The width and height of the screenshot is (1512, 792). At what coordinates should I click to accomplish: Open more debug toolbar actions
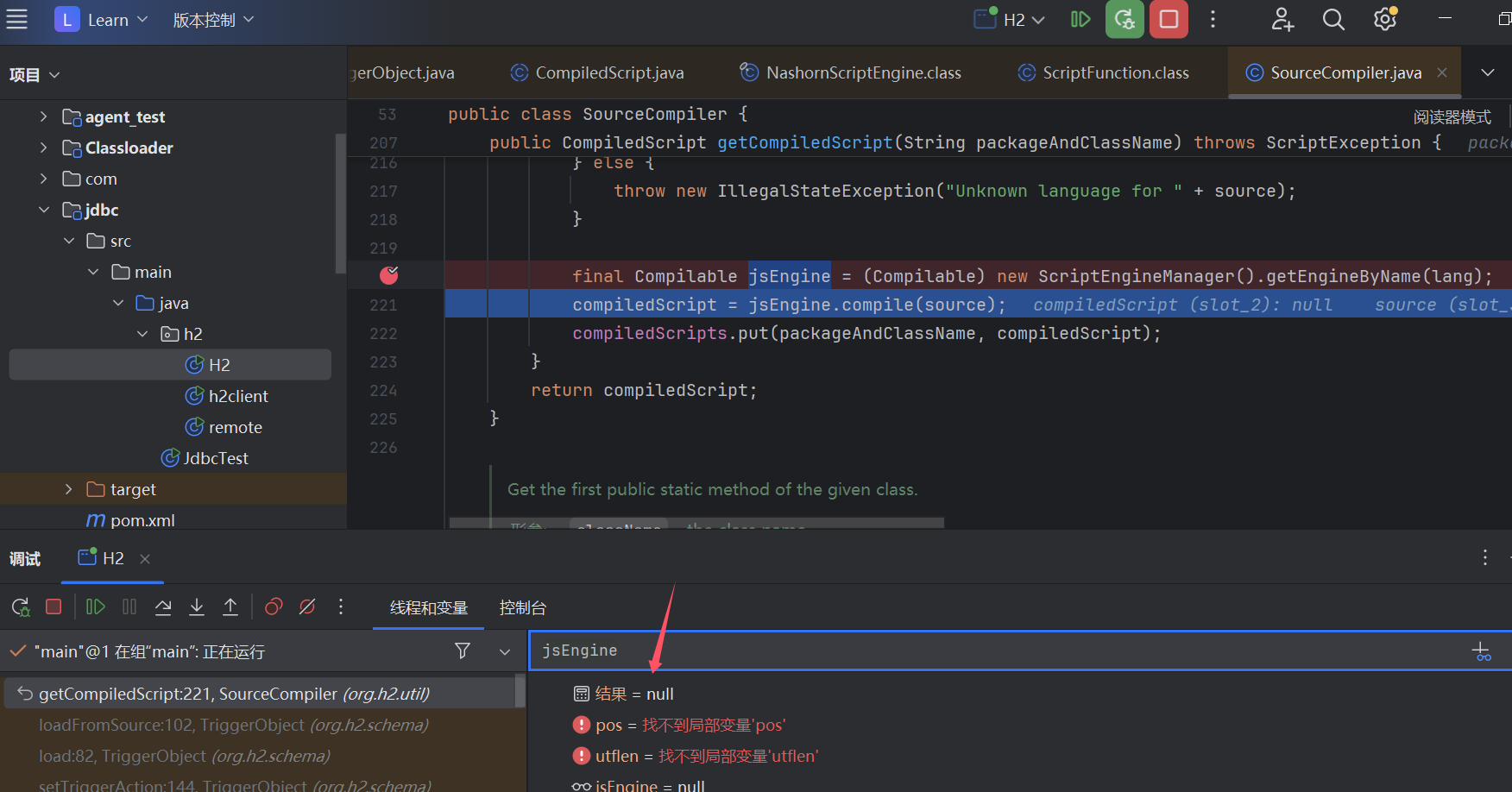(x=341, y=607)
